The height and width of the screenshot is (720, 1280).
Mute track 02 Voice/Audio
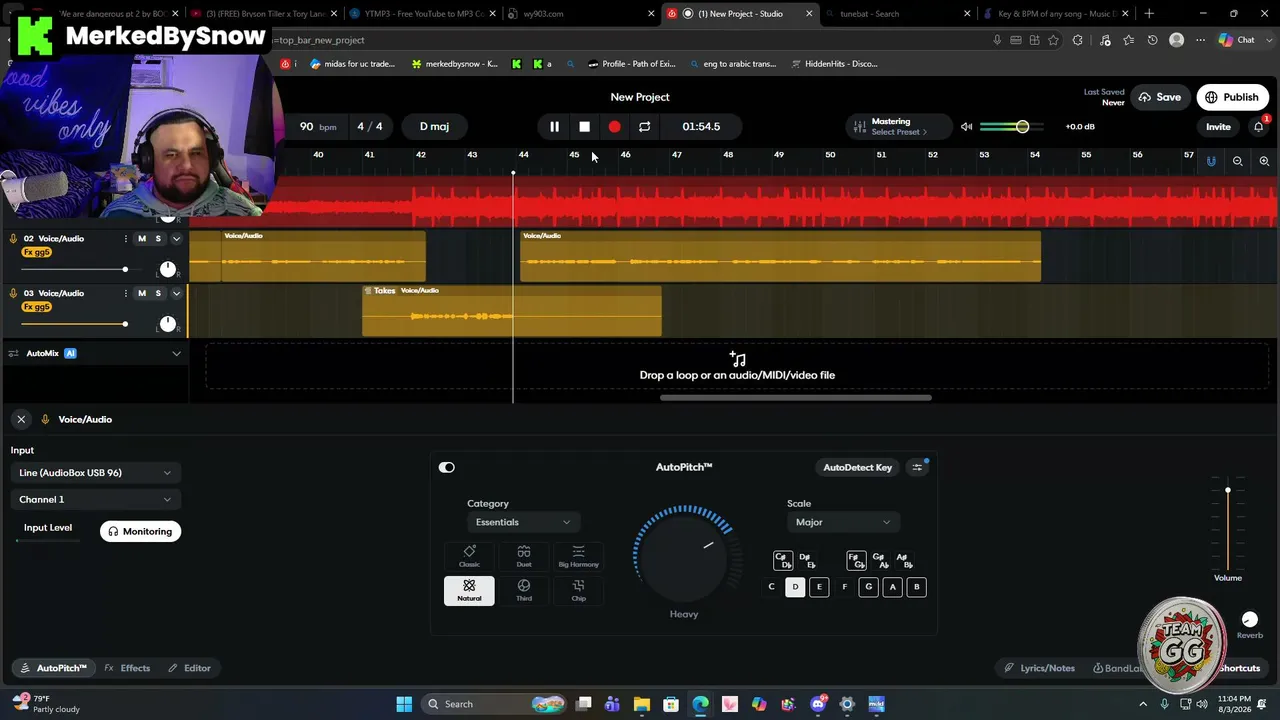tap(142, 239)
